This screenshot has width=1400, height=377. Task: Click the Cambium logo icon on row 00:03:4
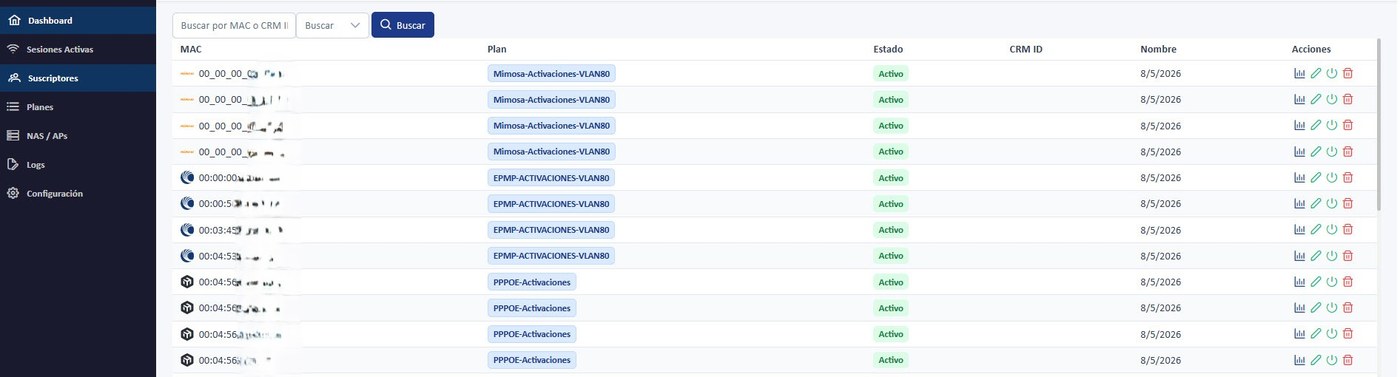pyautogui.click(x=187, y=229)
